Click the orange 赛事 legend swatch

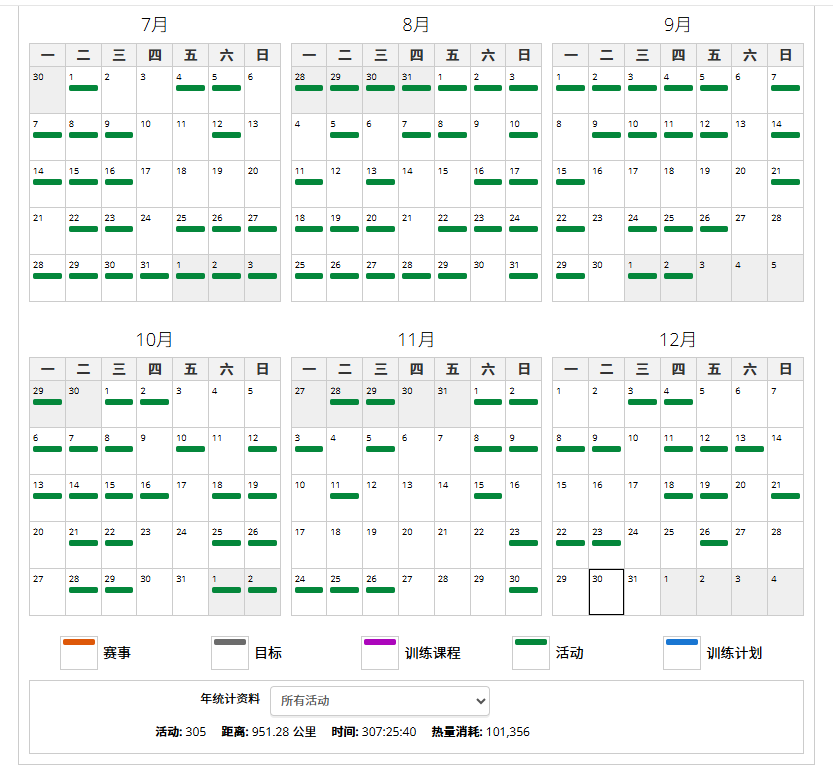click(x=78, y=652)
